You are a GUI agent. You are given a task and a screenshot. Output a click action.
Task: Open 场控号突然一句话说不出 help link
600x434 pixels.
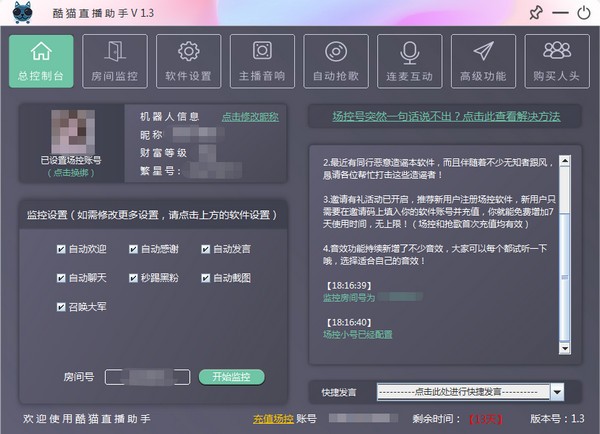(x=446, y=116)
